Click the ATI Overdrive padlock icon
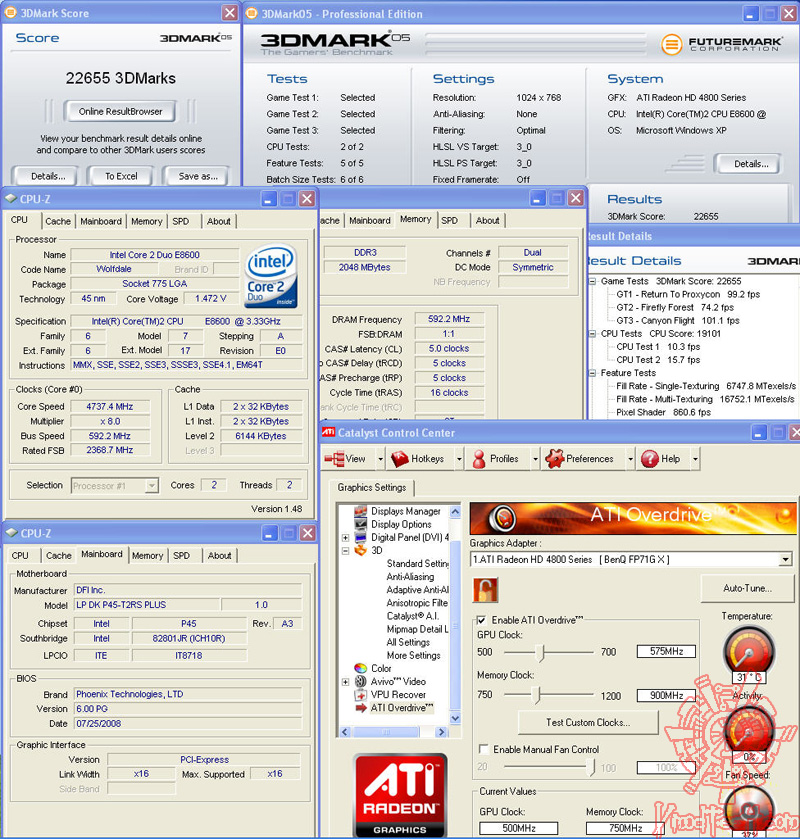The width and height of the screenshot is (800, 839). pyautogui.click(x=485, y=590)
